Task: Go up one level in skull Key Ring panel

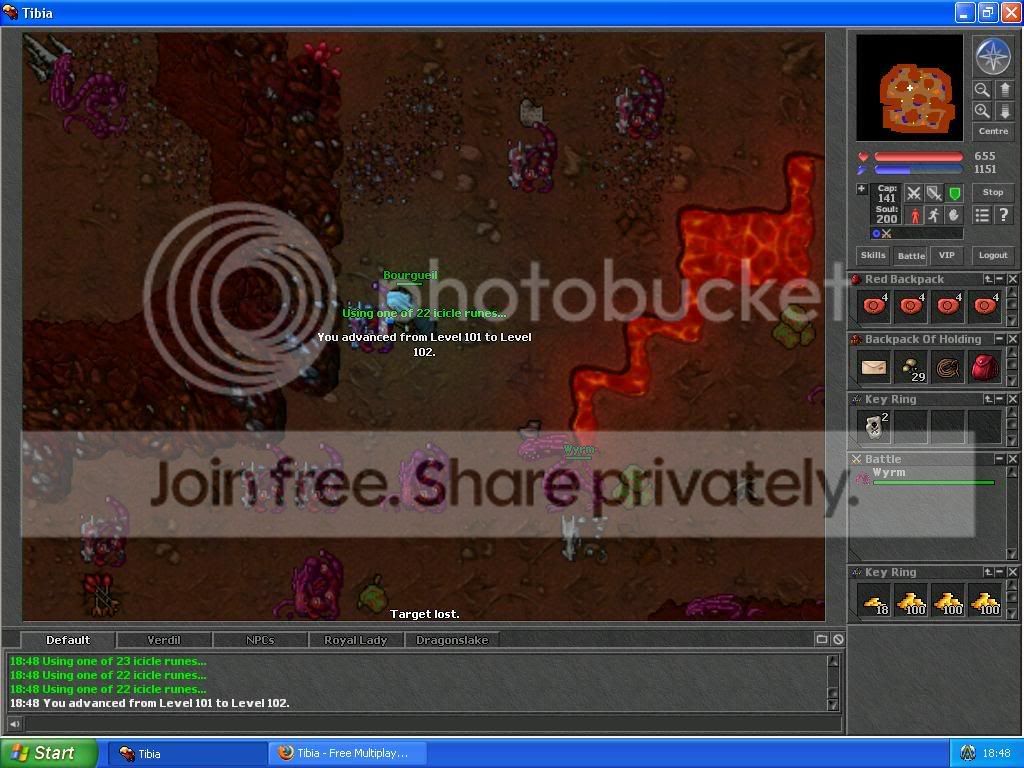Action: (x=989, y=399)
